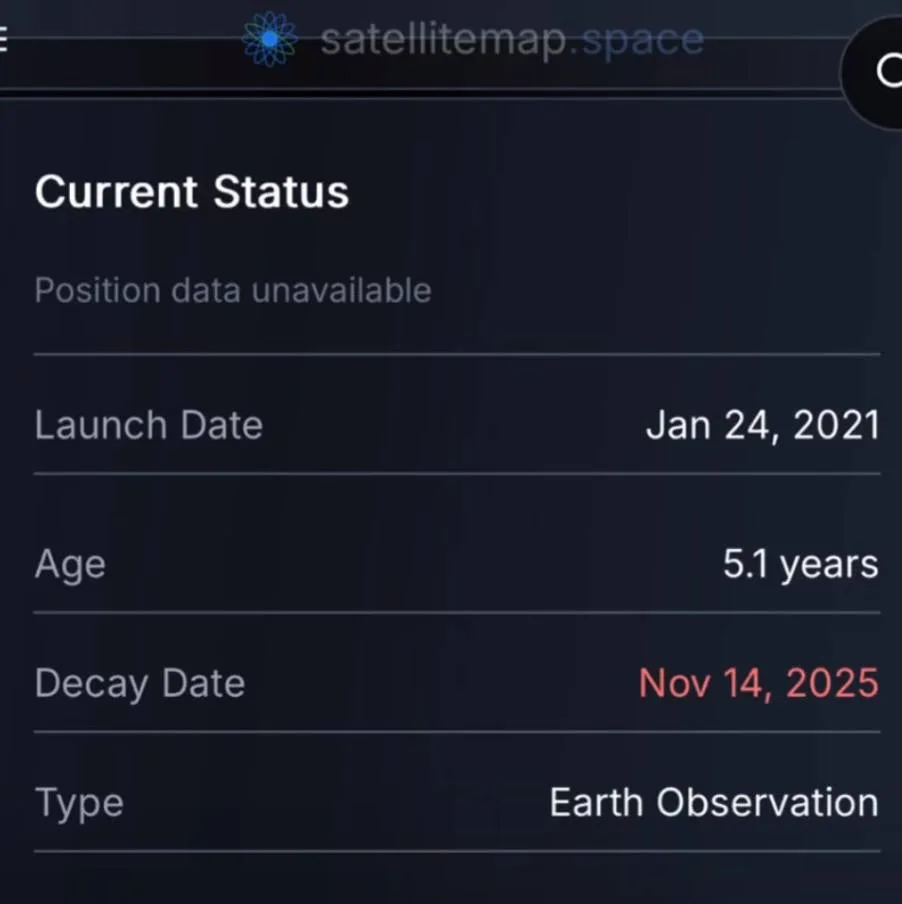902x904 pixels.
Task: Select the 5.1 years age value
Action: [x=800, y=564]
